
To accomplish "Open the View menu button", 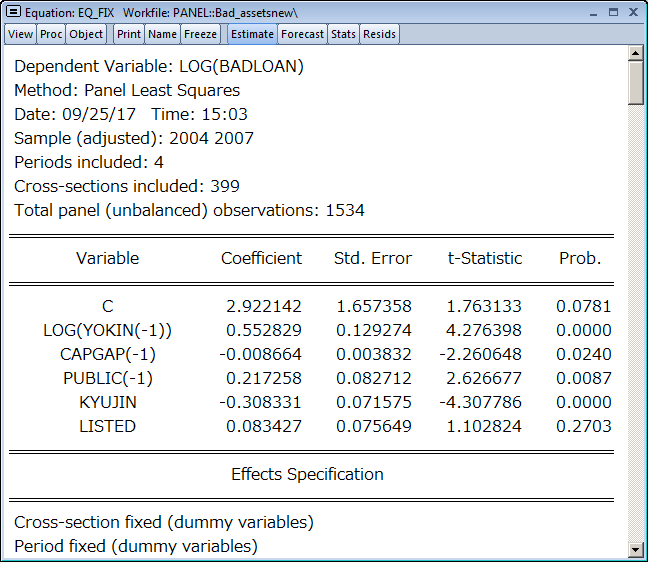I will (21, 34).
